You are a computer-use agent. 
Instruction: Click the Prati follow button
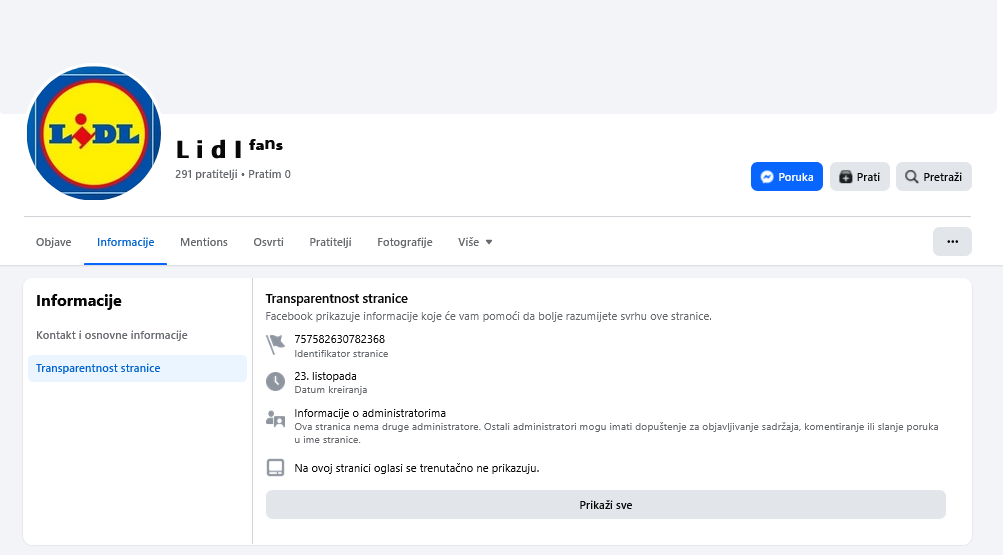point(859,177)
